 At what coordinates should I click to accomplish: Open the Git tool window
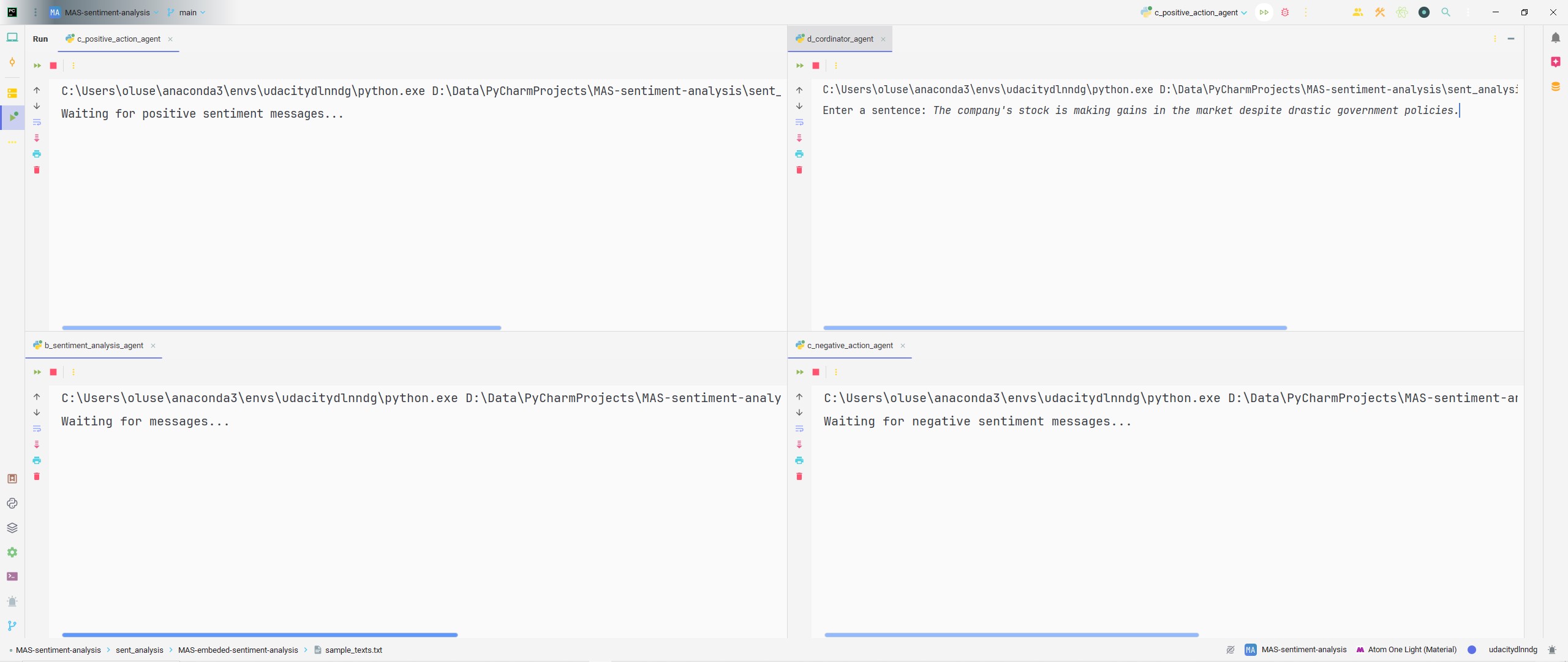12,626
